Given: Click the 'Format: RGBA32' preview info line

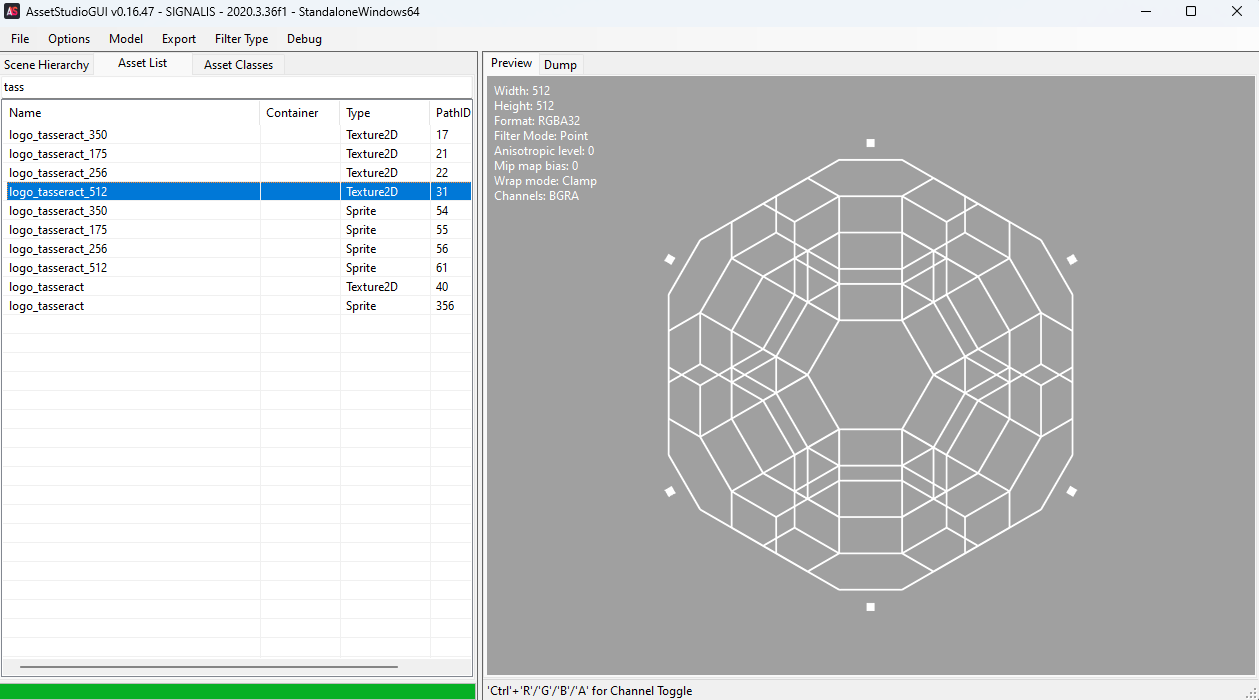Looking at the screenshot, I should pyautogui.click(x=537, y=121).
